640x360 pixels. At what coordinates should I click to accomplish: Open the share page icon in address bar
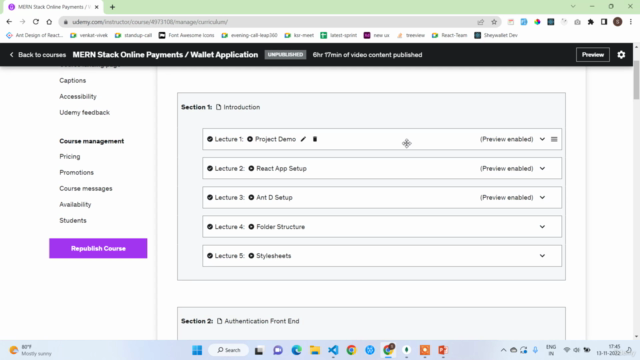(480, 22)
